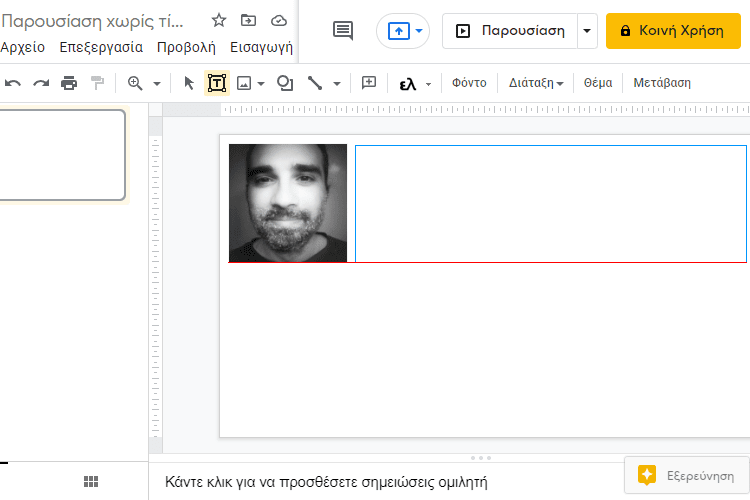Image resolution: width=750 pixels, height=500 pixels.
Task: Click the zoom magnifier icon
Action: pos(135,83)
